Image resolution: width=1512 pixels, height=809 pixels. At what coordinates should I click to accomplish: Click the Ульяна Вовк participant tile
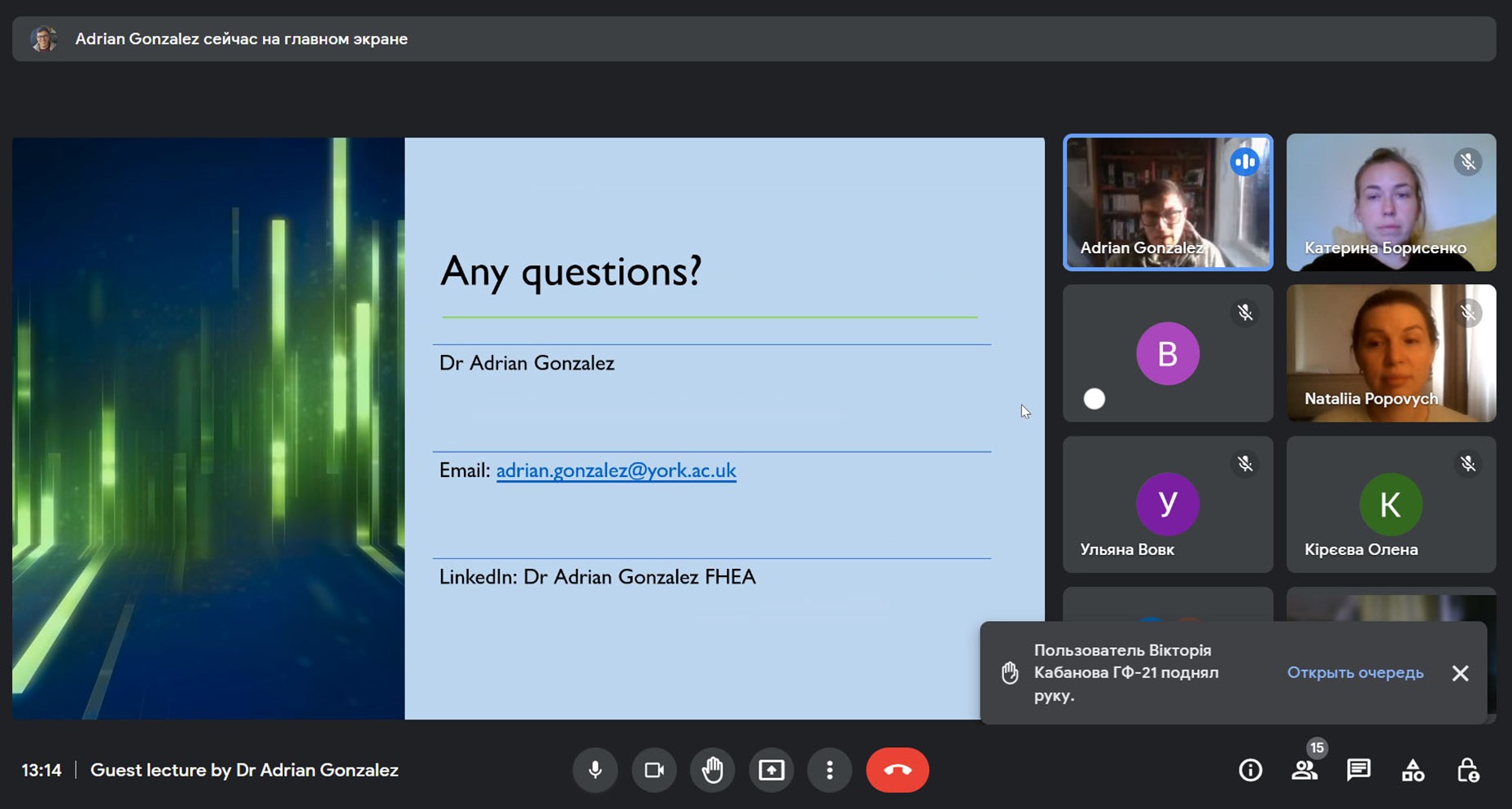coord(1168,504)
